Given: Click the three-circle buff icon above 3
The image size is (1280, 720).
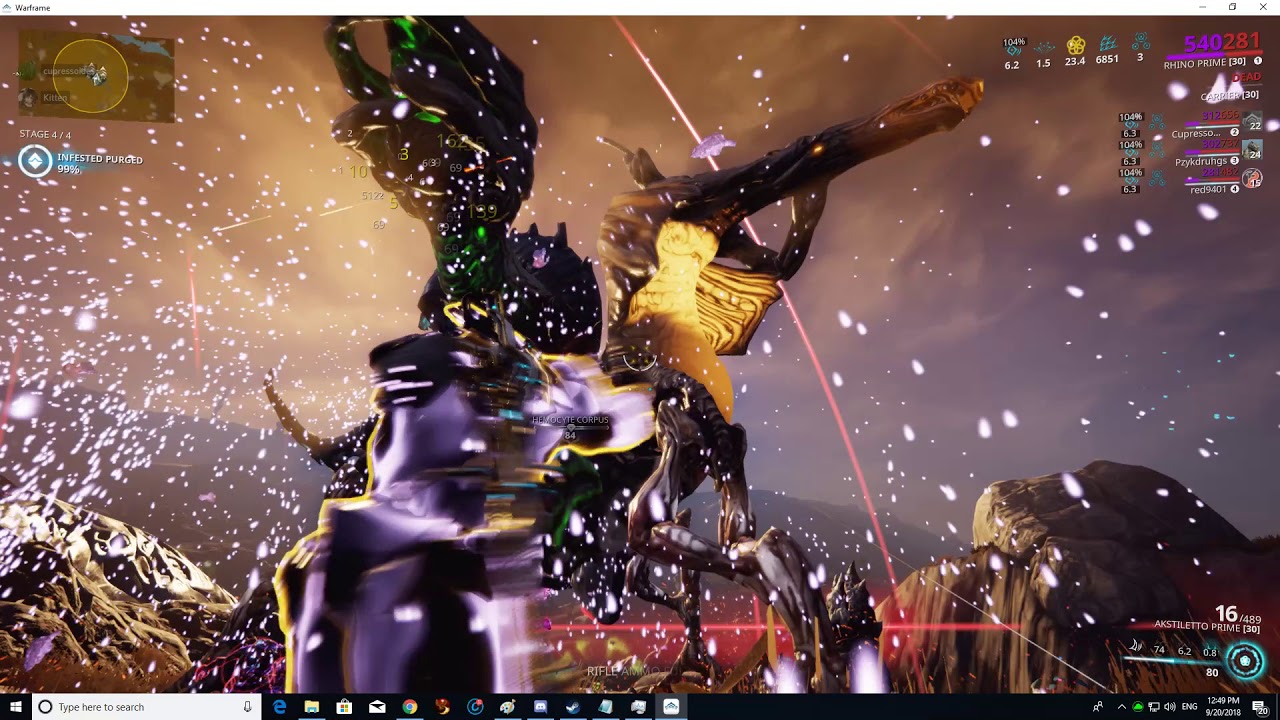Looking at the screenshot, I should pos(1140,43).
